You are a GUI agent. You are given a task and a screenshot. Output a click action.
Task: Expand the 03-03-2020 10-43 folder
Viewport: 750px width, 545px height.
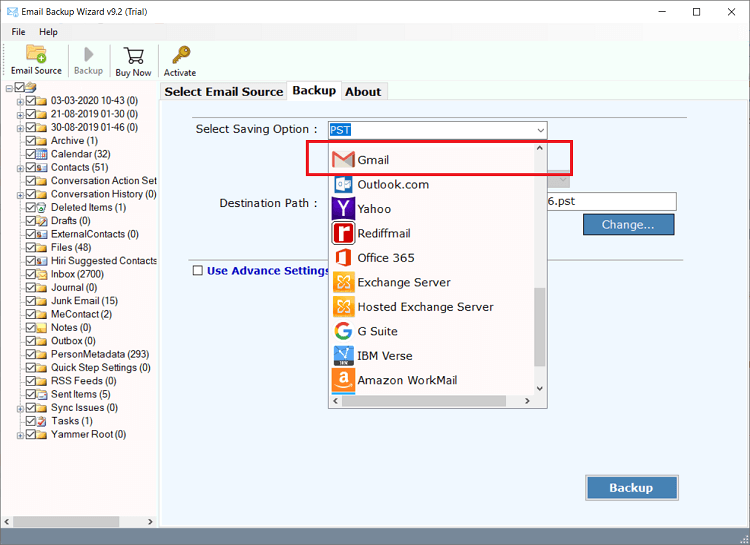click(20, 101)
